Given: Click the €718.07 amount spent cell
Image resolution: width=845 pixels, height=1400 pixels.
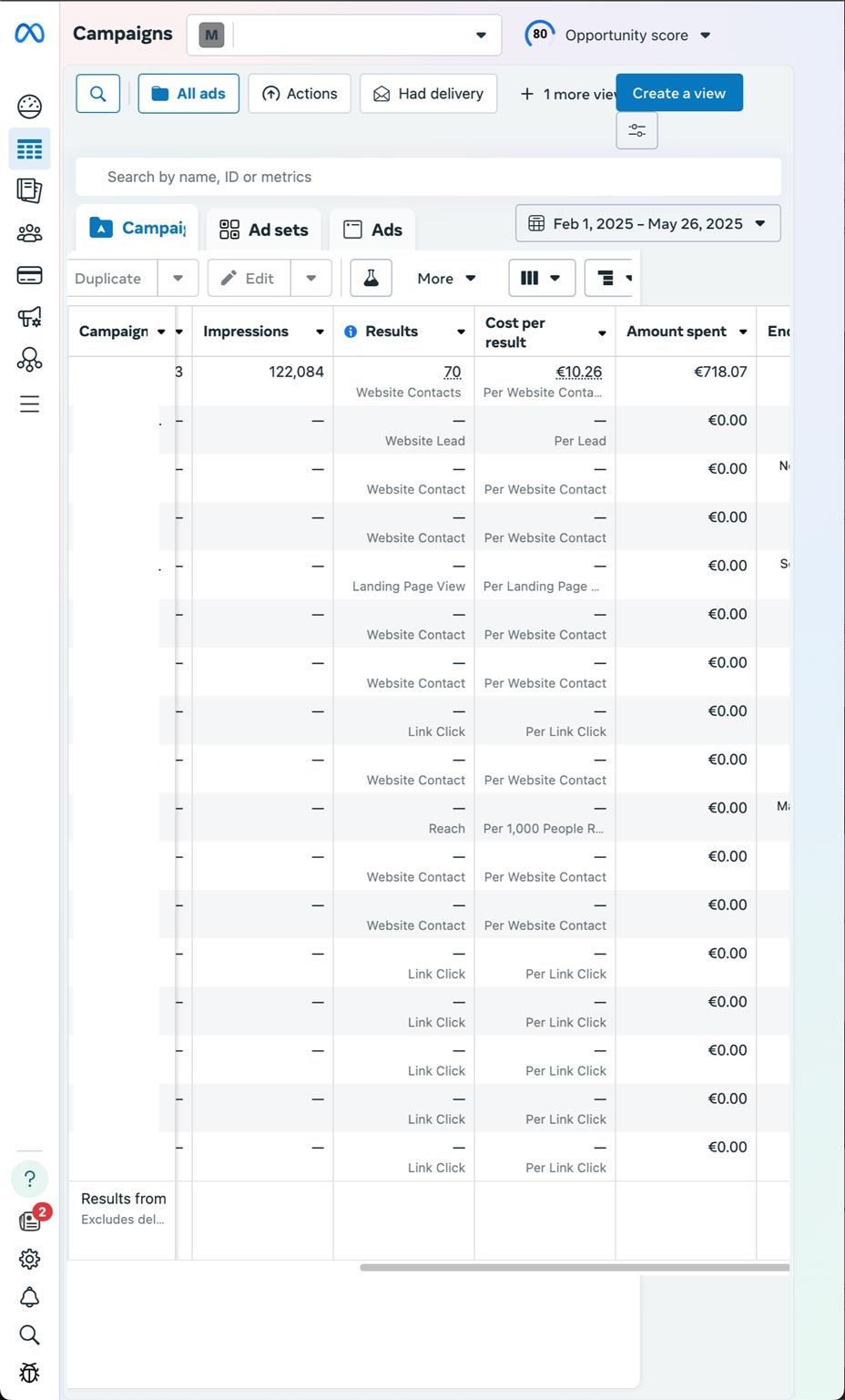Looking at the screenshot, I should coord(720,372).
